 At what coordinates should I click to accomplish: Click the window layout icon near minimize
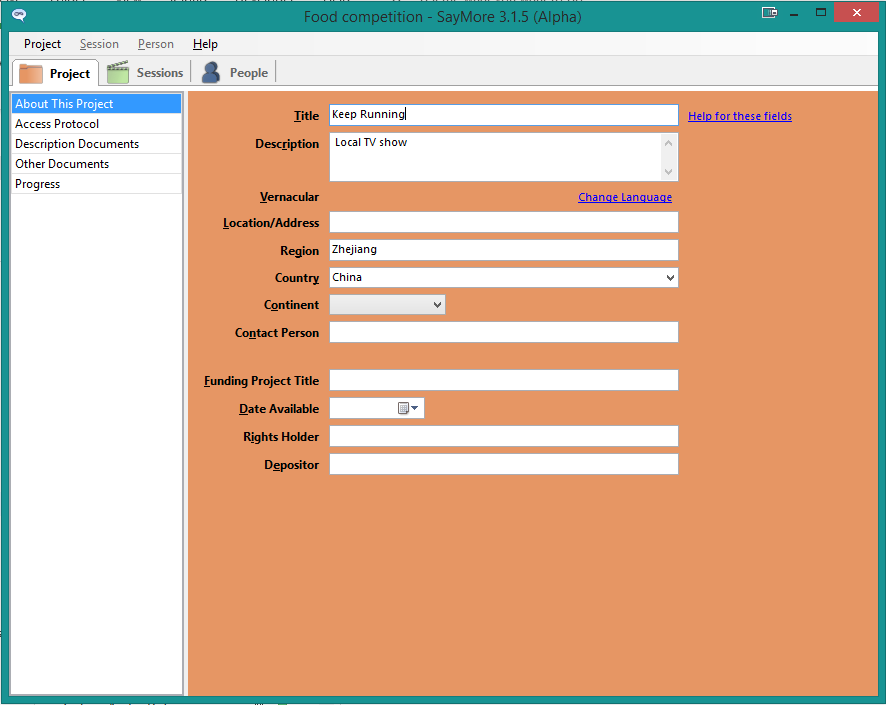(769, 12)
